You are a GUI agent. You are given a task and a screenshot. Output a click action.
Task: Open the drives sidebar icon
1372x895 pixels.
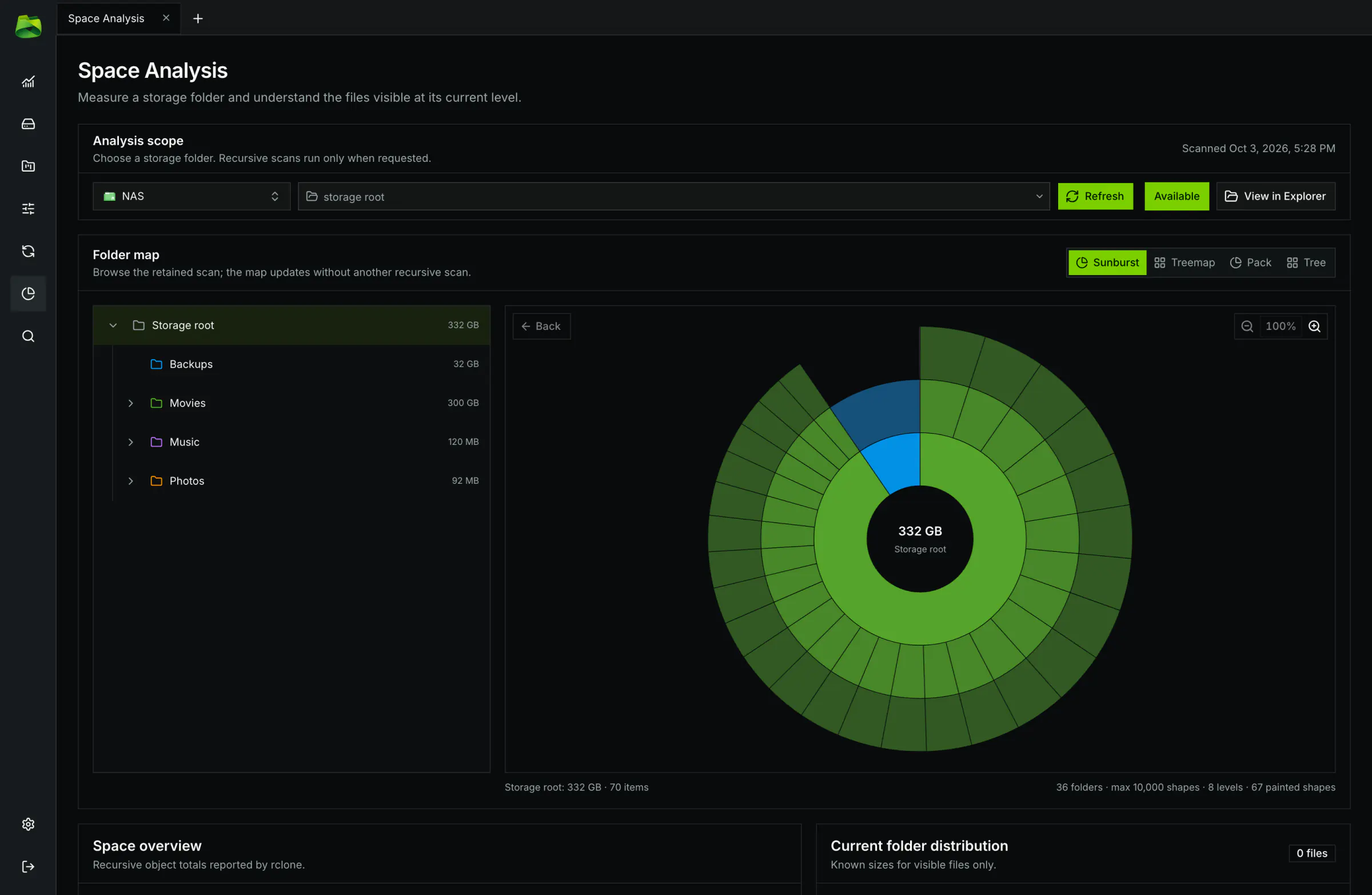[x=27, y=124]
